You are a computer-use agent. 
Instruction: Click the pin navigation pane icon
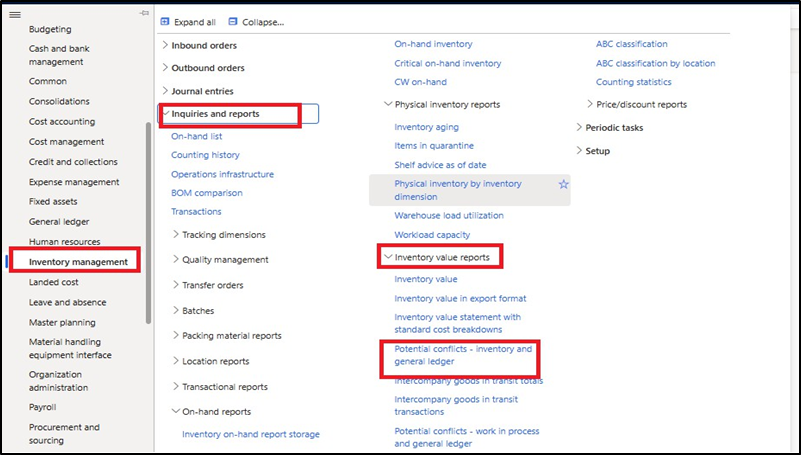(x=145, y=13)
